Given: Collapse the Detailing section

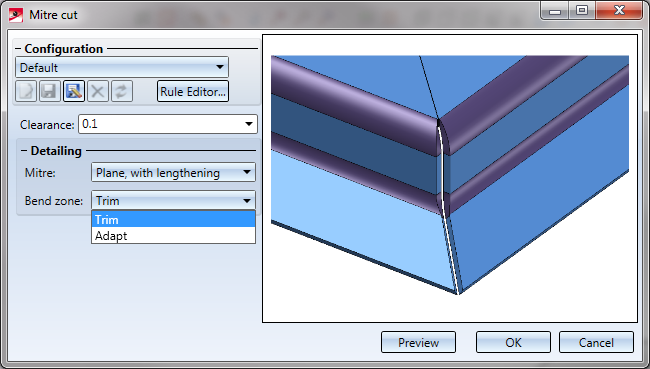Looking at the screenshot, I should 24,151.
